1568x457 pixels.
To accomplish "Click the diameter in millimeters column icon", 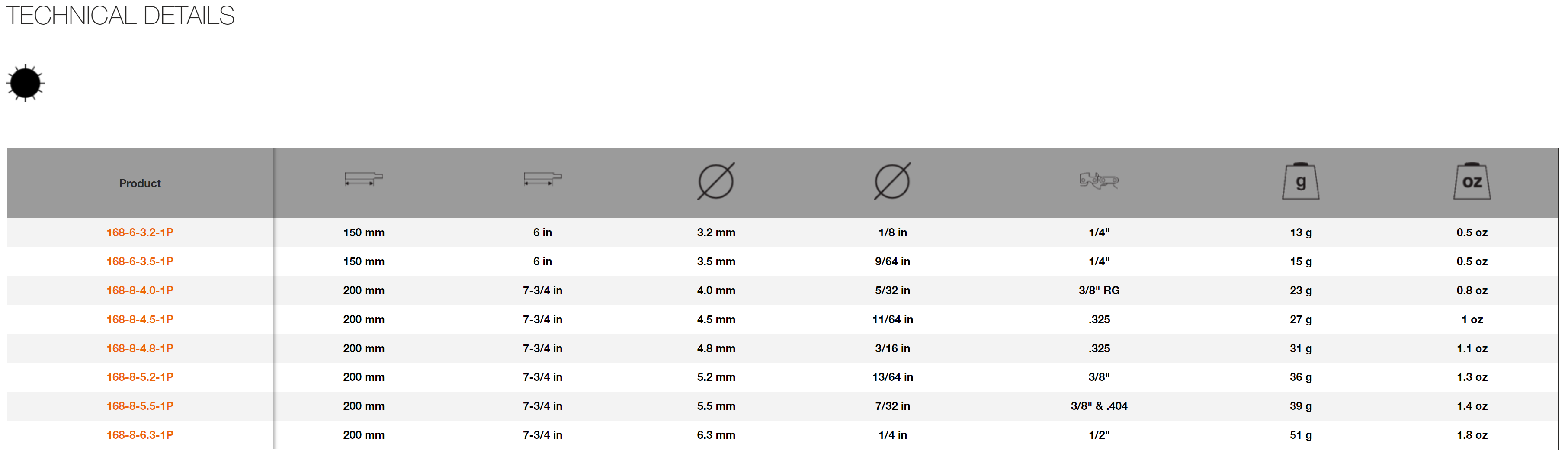I will tap(716, 181).
